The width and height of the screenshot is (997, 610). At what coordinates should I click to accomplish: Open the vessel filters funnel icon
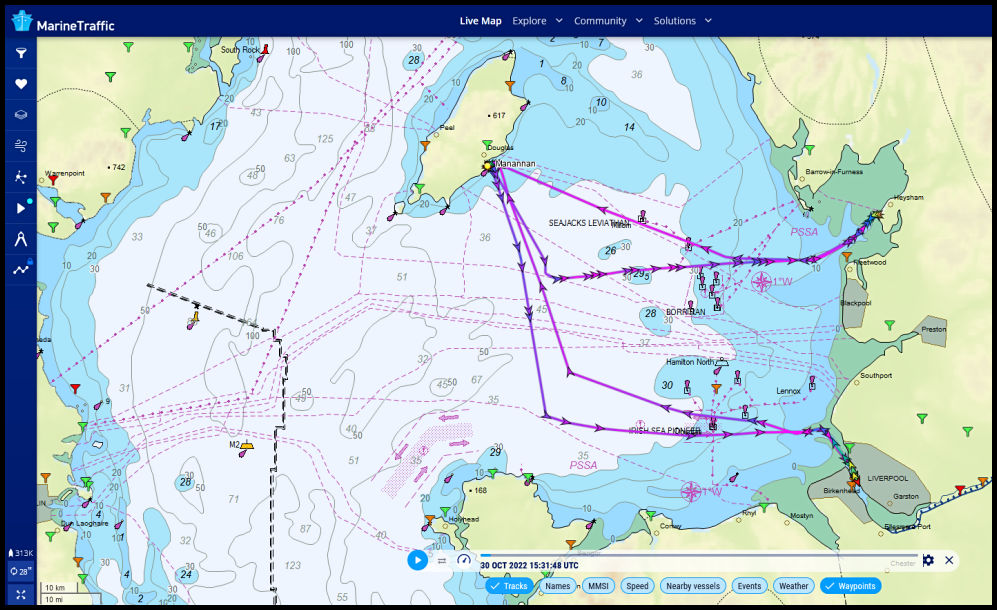click(x=21, y=53)
